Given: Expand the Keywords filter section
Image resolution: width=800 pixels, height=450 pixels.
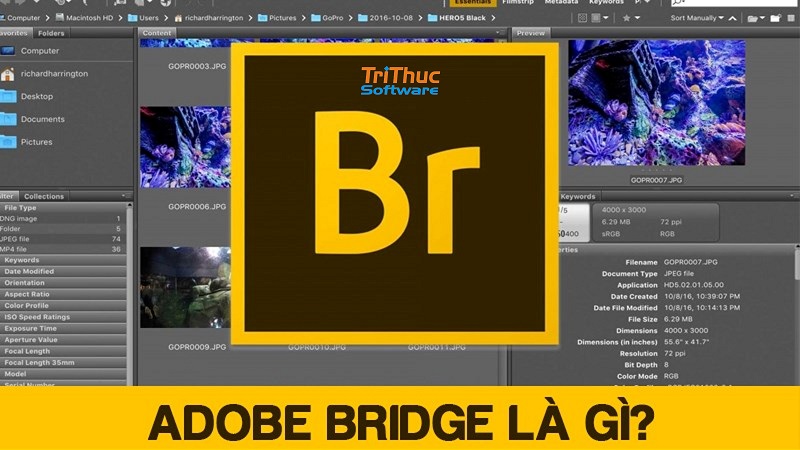Looking at the screenshot, I should click(62, 260).
